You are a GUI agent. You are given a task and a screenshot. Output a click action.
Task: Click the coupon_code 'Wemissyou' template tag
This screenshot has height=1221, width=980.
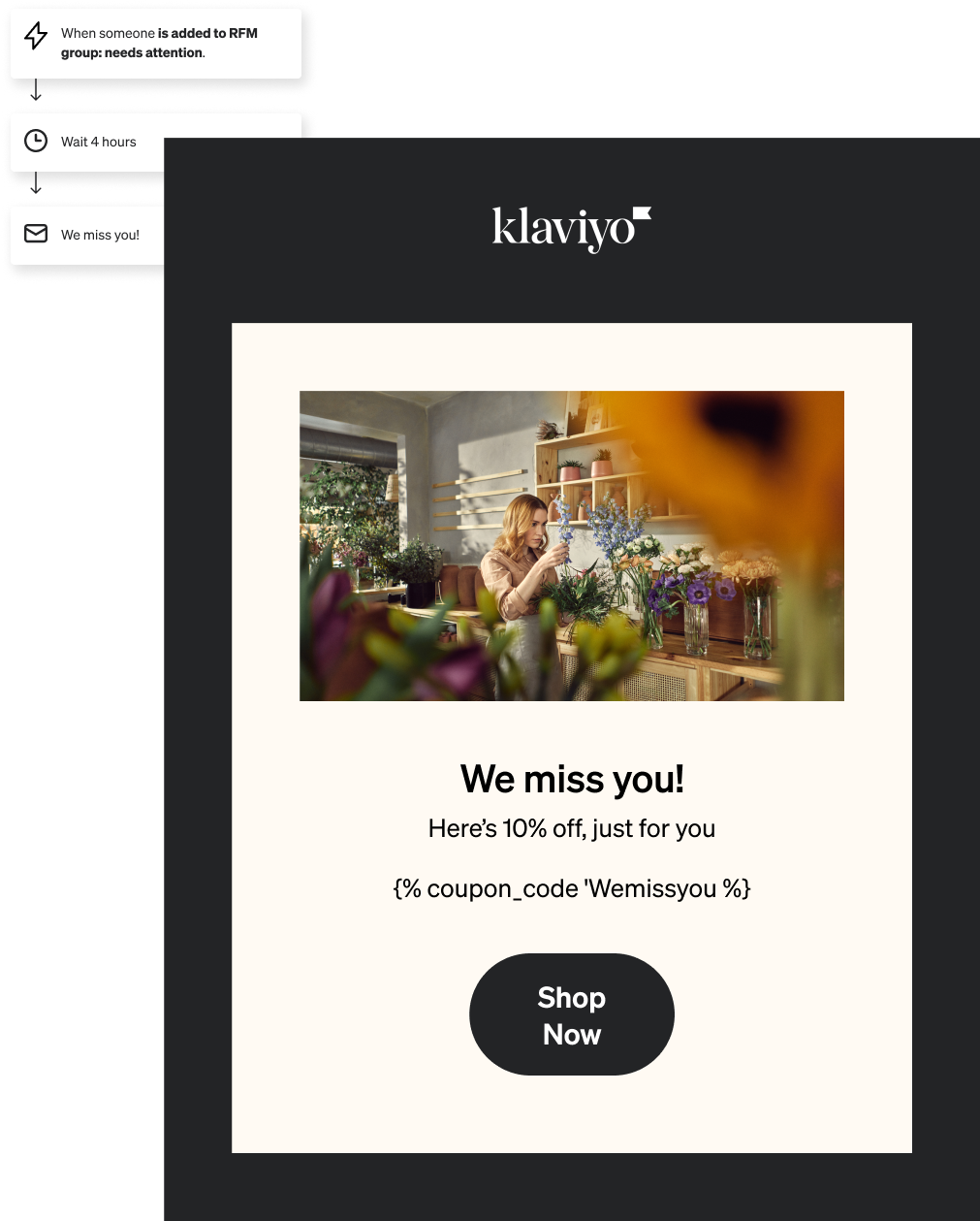tap(572, 888)
